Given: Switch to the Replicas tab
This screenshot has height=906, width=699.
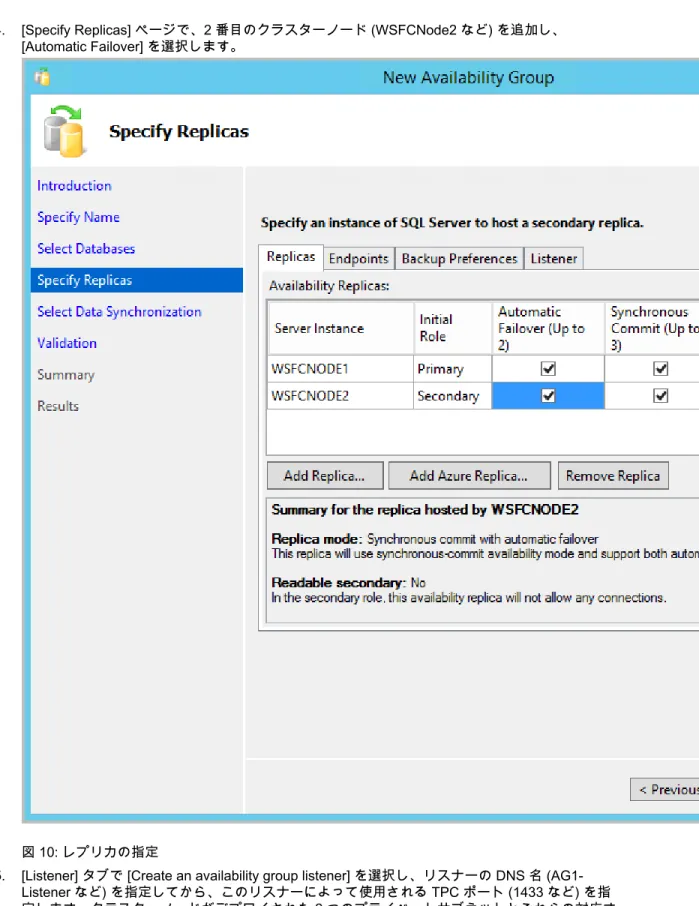Looking at the screenshot, I should (291, 257).
